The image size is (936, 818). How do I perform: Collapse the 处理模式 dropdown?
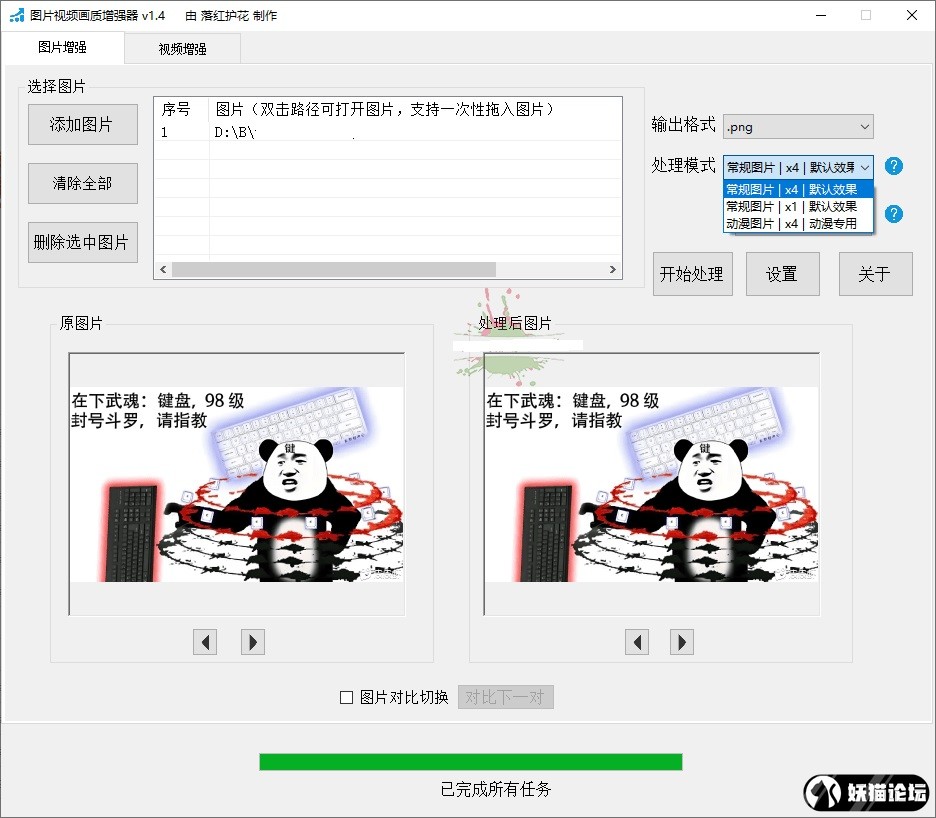pos(798,167)
